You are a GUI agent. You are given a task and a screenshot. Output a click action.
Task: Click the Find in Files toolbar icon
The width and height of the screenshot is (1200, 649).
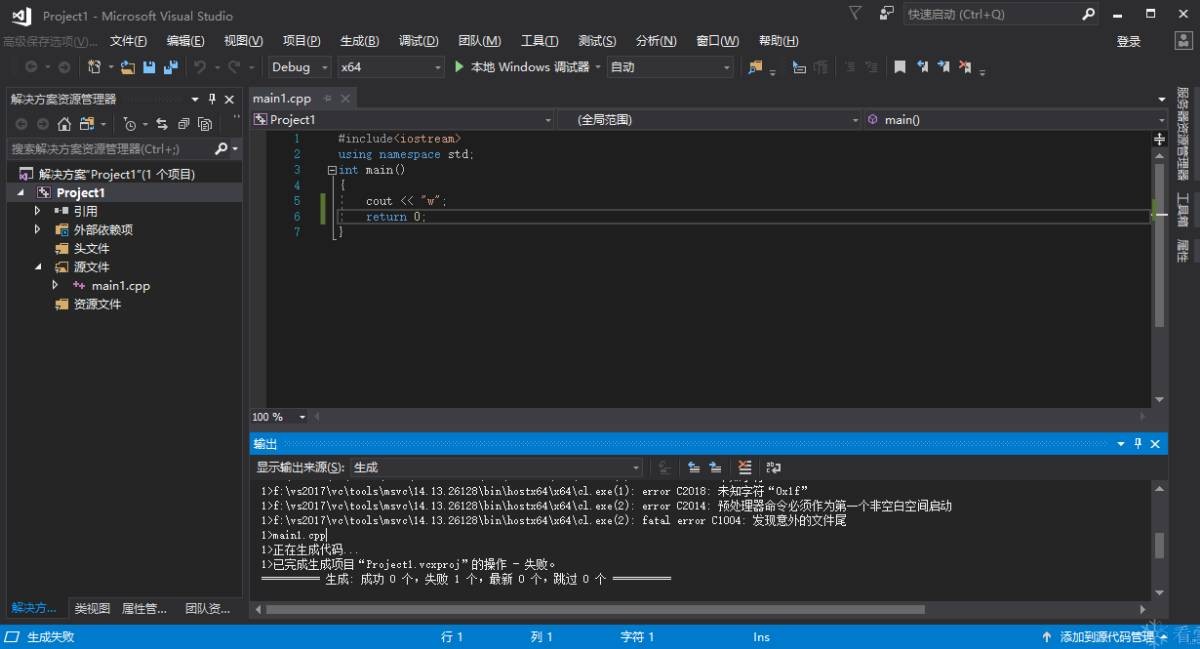pyautogui.click(x=754, y=67)
